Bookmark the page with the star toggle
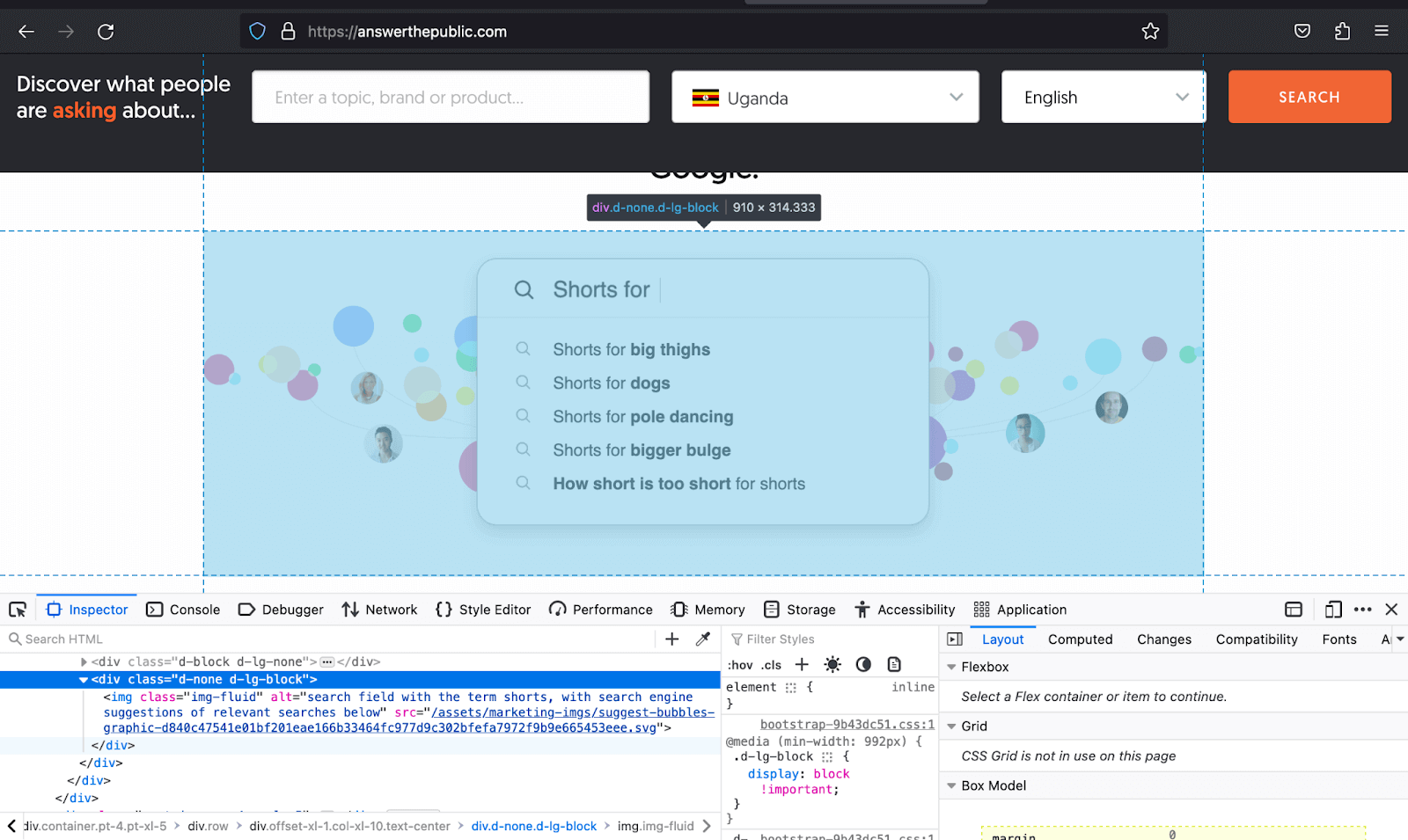The image size is (1408, 840). 1150,31
